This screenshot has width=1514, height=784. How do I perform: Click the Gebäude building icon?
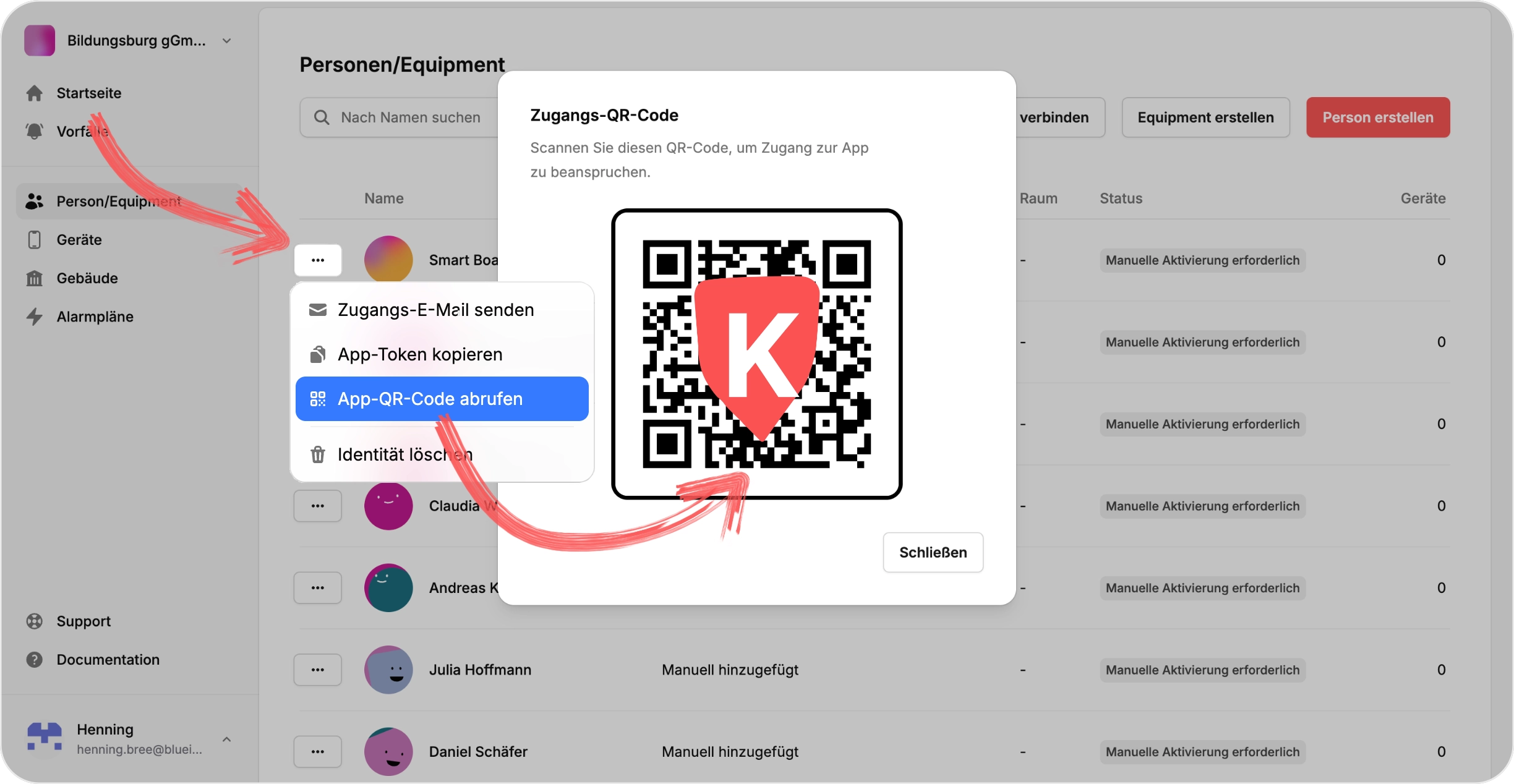click(35, 278)
